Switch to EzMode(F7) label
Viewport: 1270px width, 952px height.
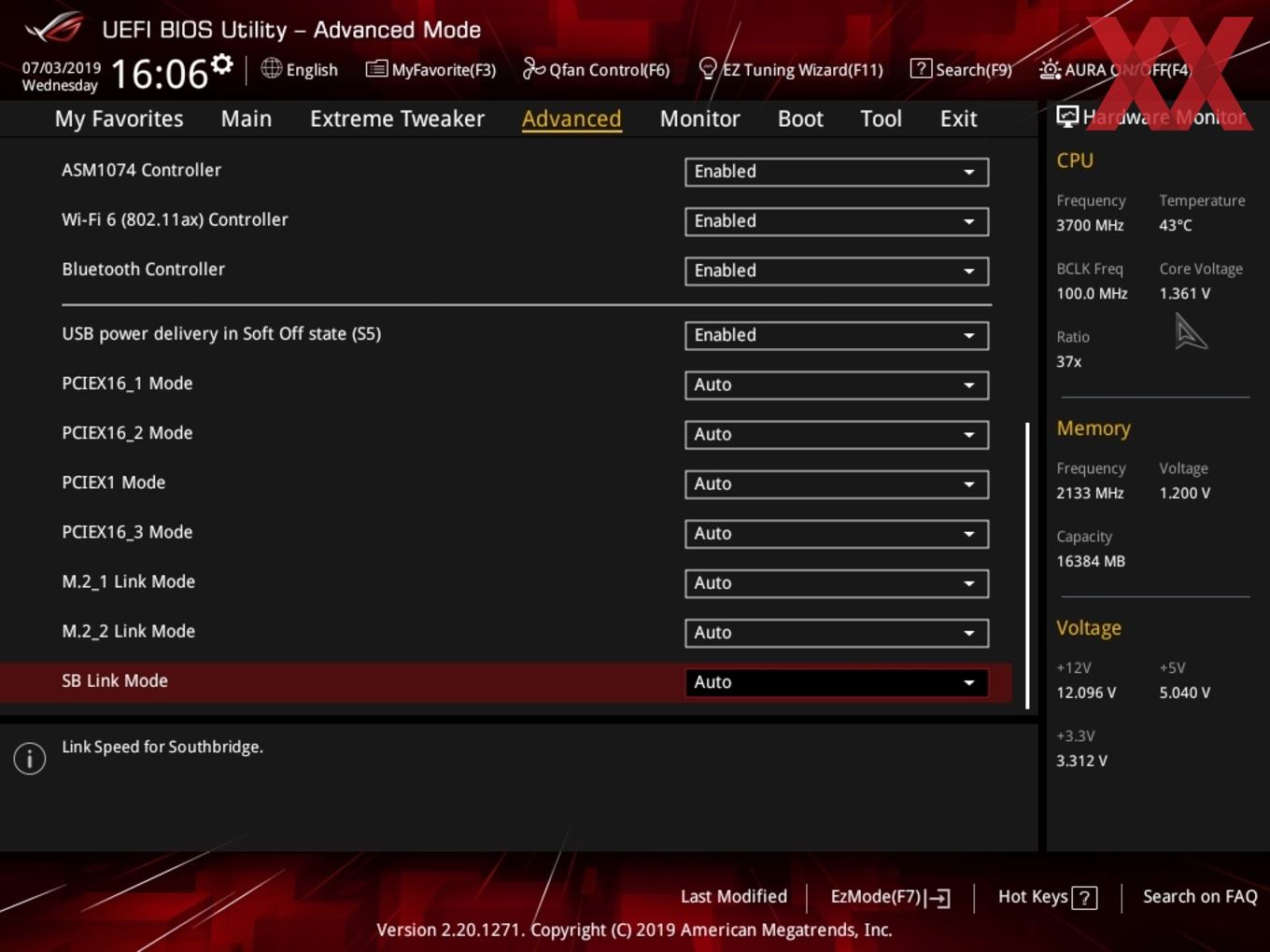(x=875, y=896)
